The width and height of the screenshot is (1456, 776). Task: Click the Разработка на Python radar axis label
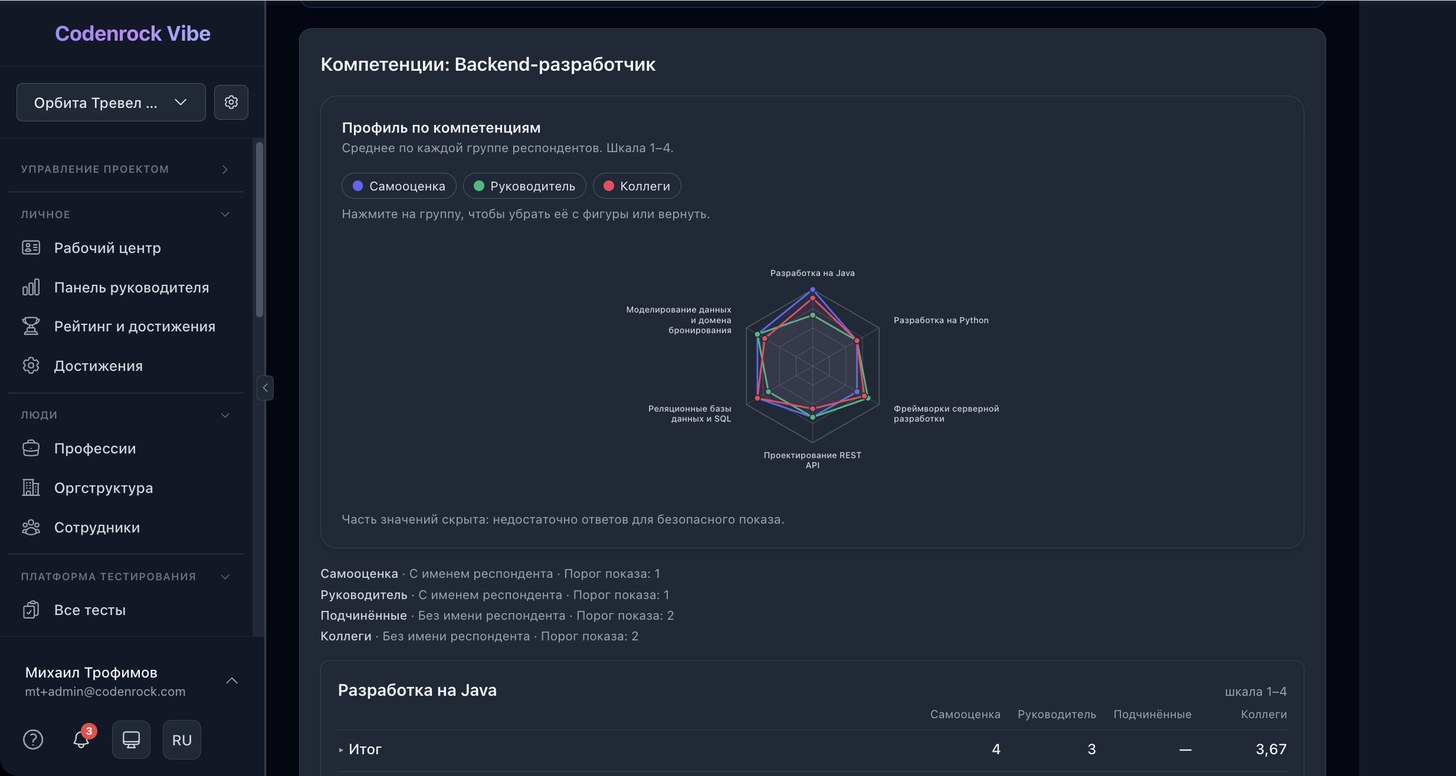pos(941,320)
